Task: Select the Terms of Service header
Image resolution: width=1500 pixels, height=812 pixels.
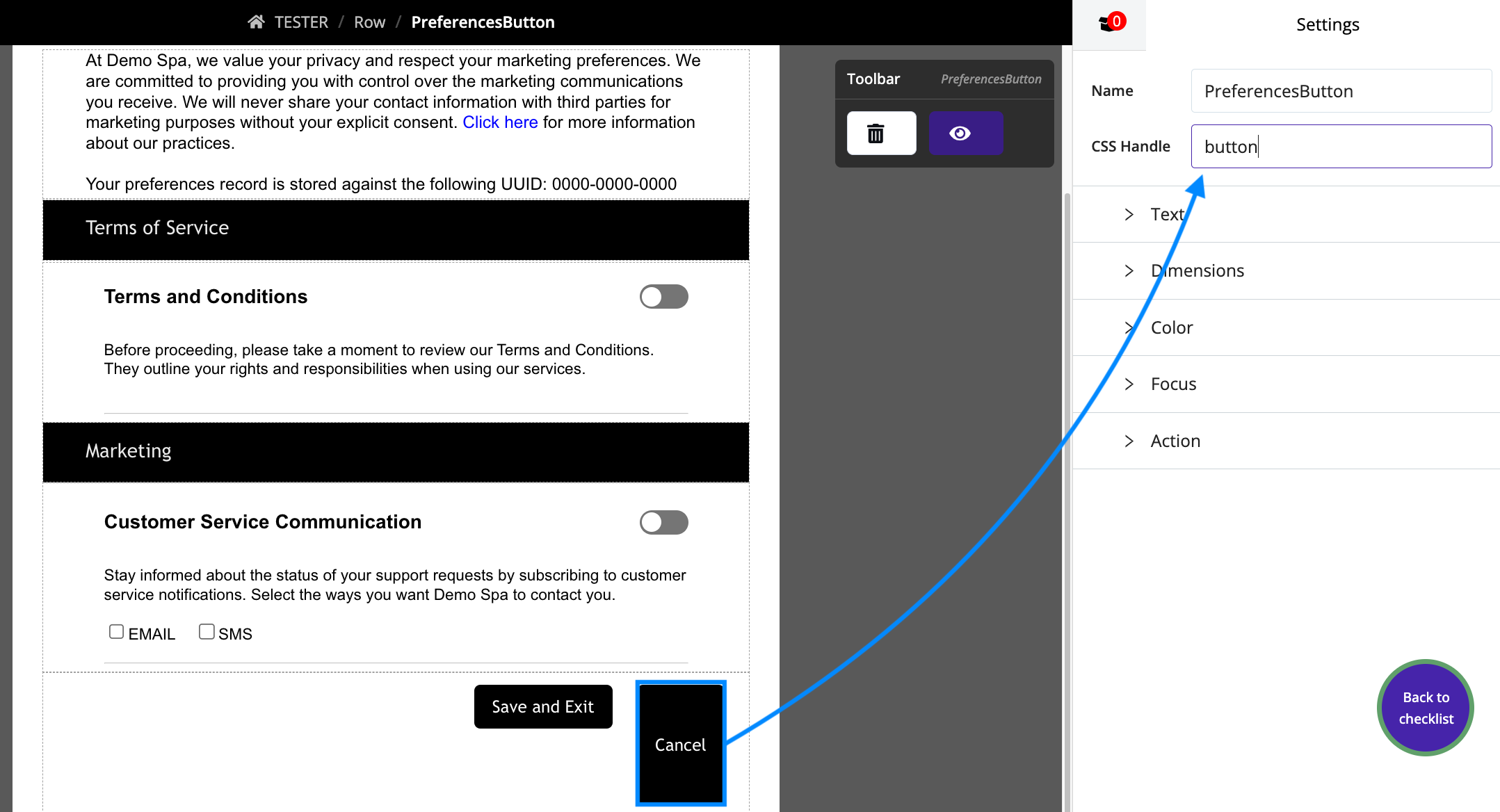Action: (396, 230)
